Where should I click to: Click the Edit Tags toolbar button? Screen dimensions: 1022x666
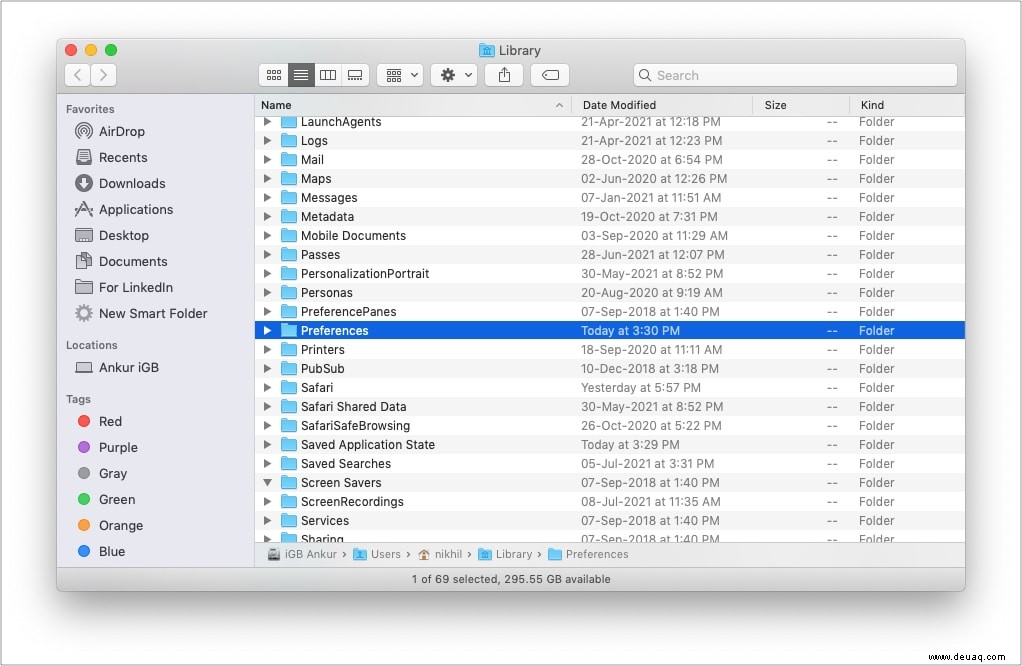(x=550, y=76)
